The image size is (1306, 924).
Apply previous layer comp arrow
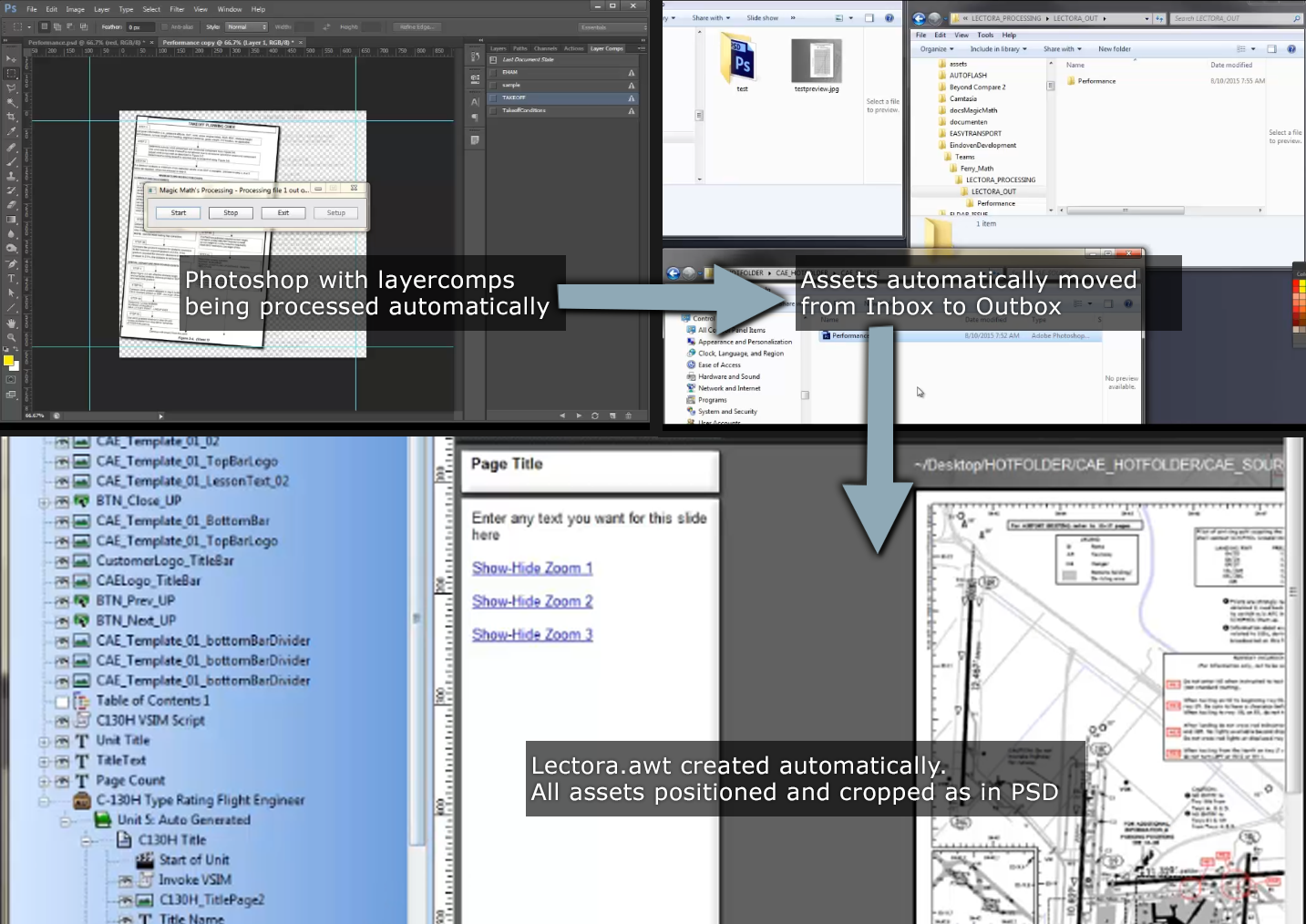[x=562, y=416]
